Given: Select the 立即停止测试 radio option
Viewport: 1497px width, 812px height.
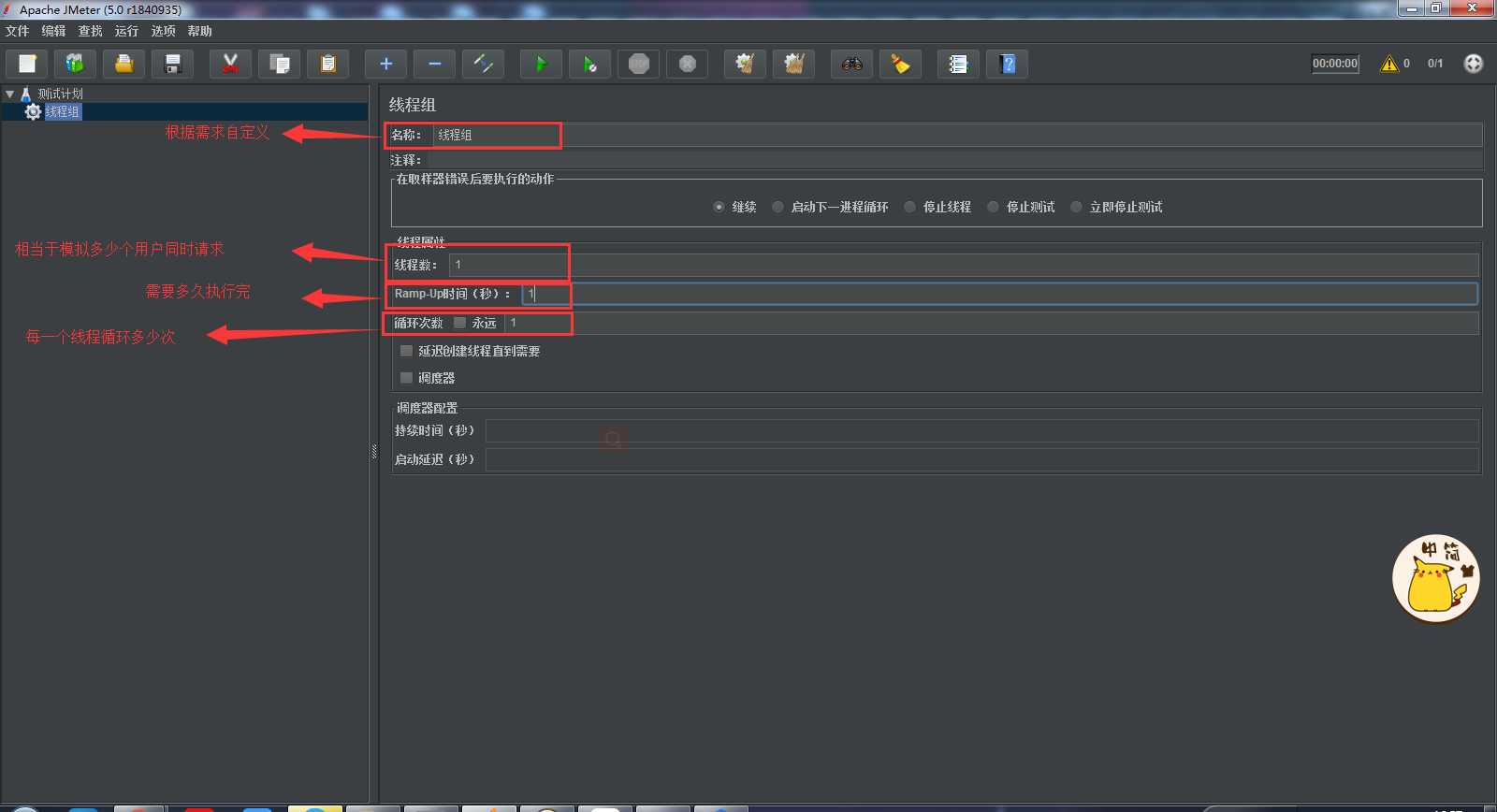Looking at the screenshot, I should click(1076, 207).
